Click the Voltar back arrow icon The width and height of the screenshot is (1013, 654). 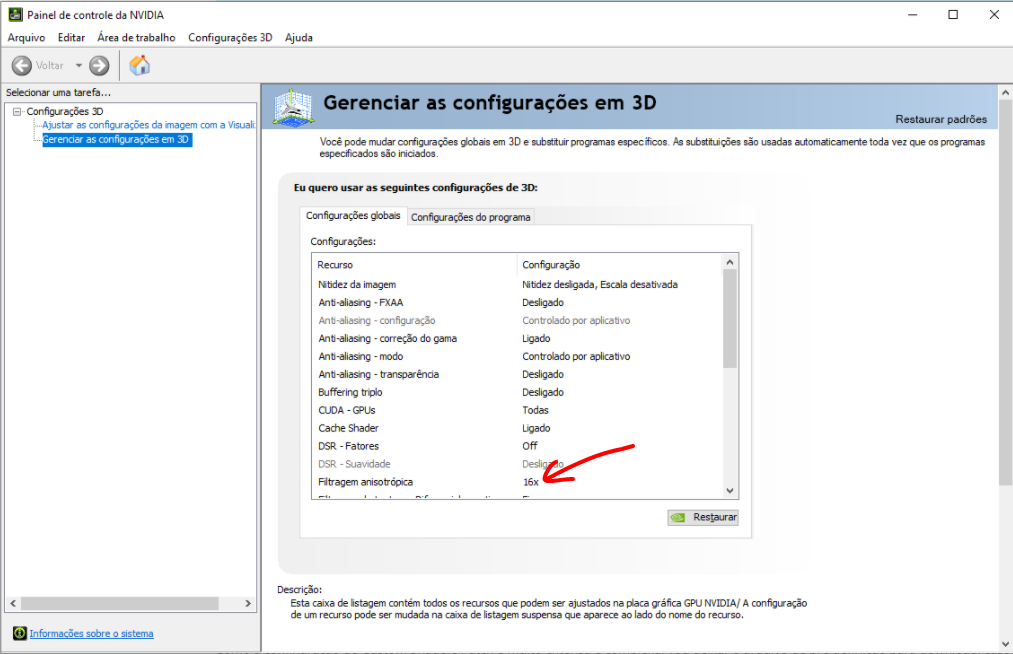click(21, 65)
